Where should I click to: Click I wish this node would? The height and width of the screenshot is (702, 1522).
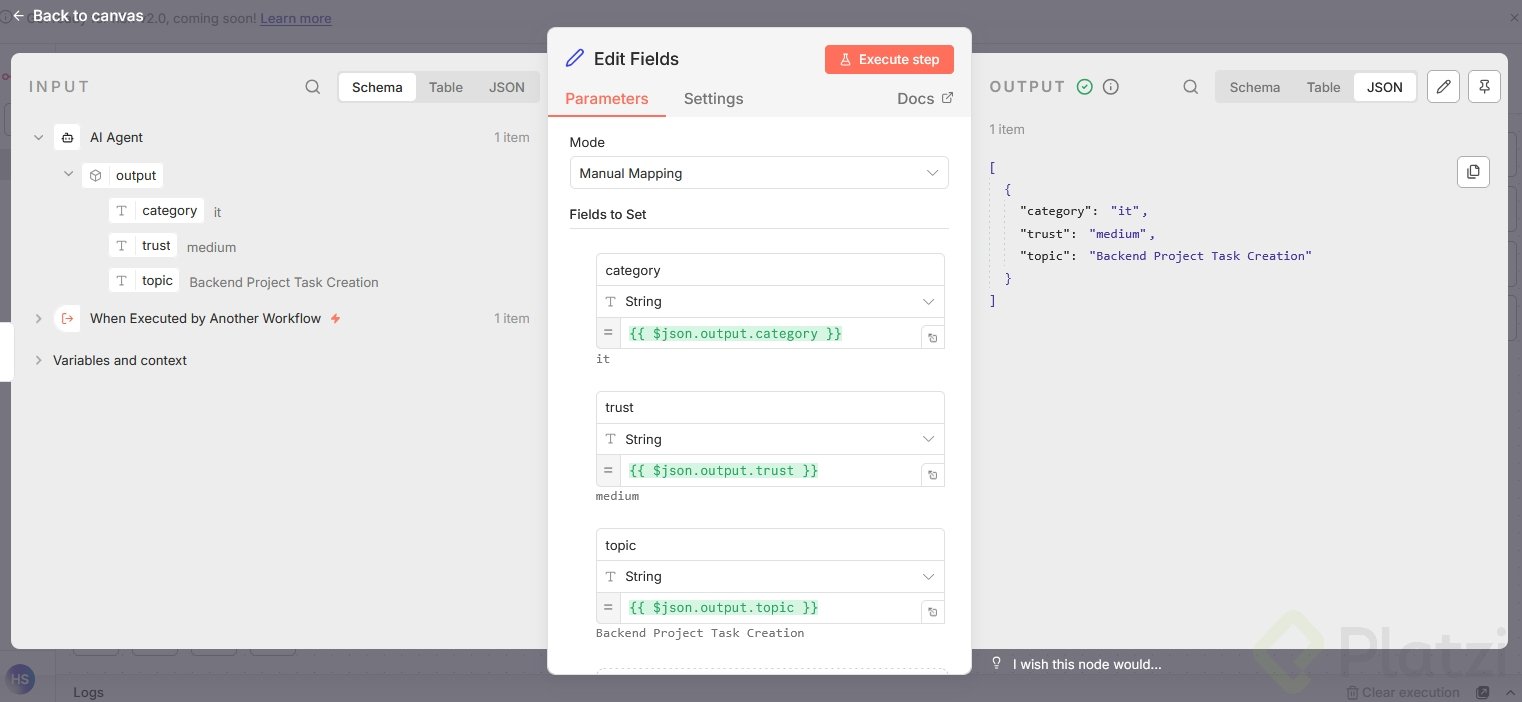[1087, 664]
